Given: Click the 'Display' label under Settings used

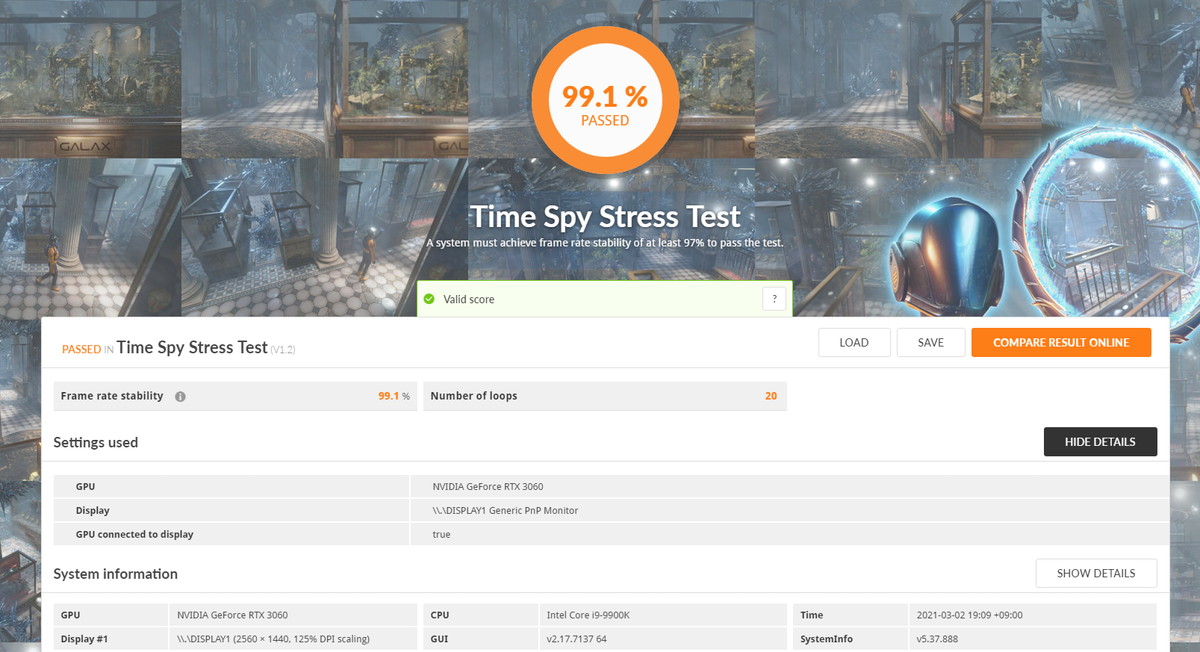Looking at the screenshot, I should pos(93,510).
